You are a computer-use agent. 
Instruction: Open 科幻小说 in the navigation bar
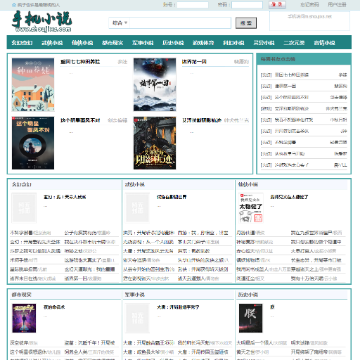(x=234, y=43)
